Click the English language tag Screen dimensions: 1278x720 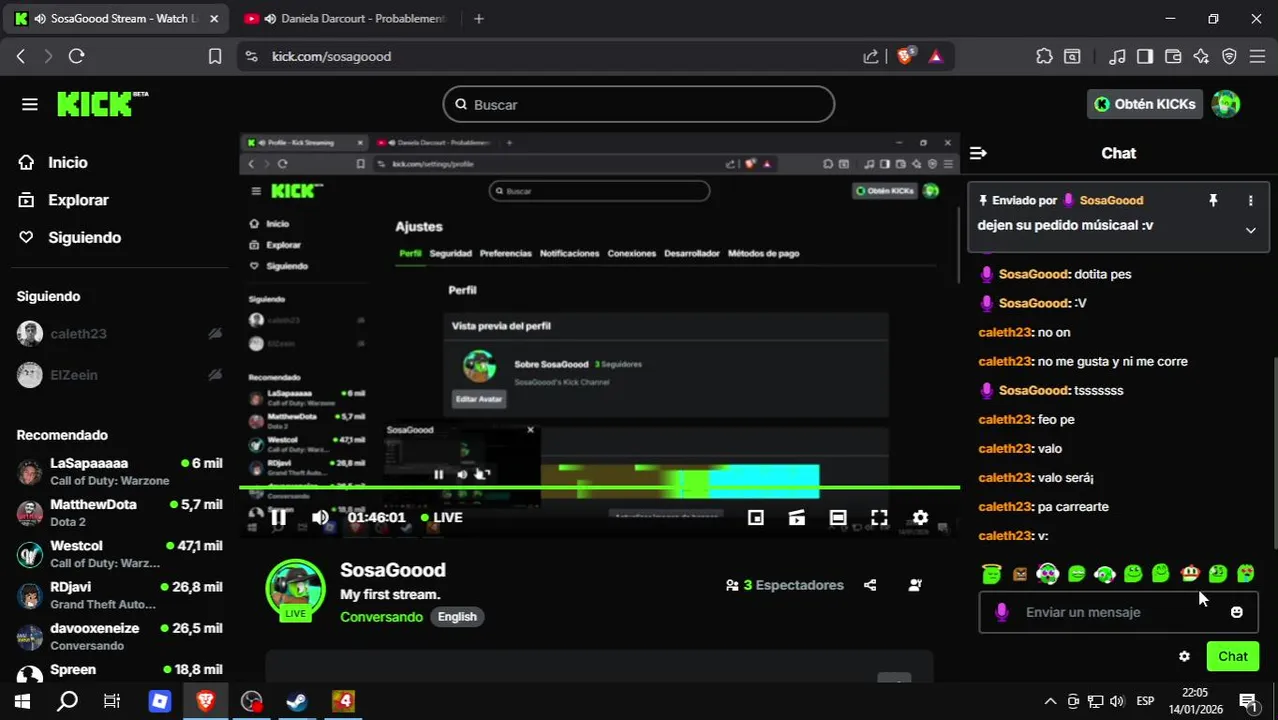point(457,617)
